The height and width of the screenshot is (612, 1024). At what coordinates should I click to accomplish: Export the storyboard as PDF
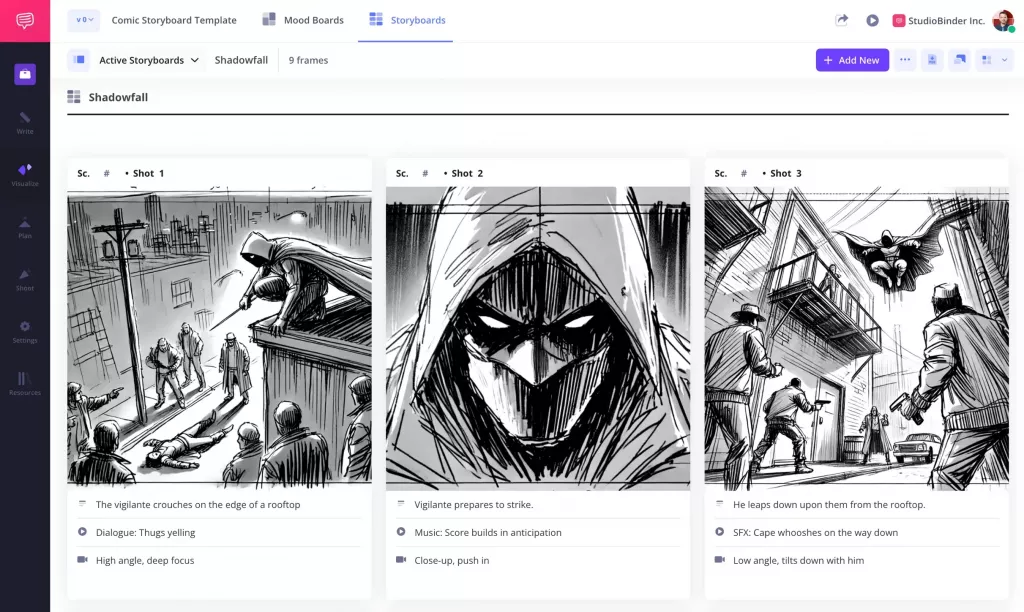click(933, 60)
